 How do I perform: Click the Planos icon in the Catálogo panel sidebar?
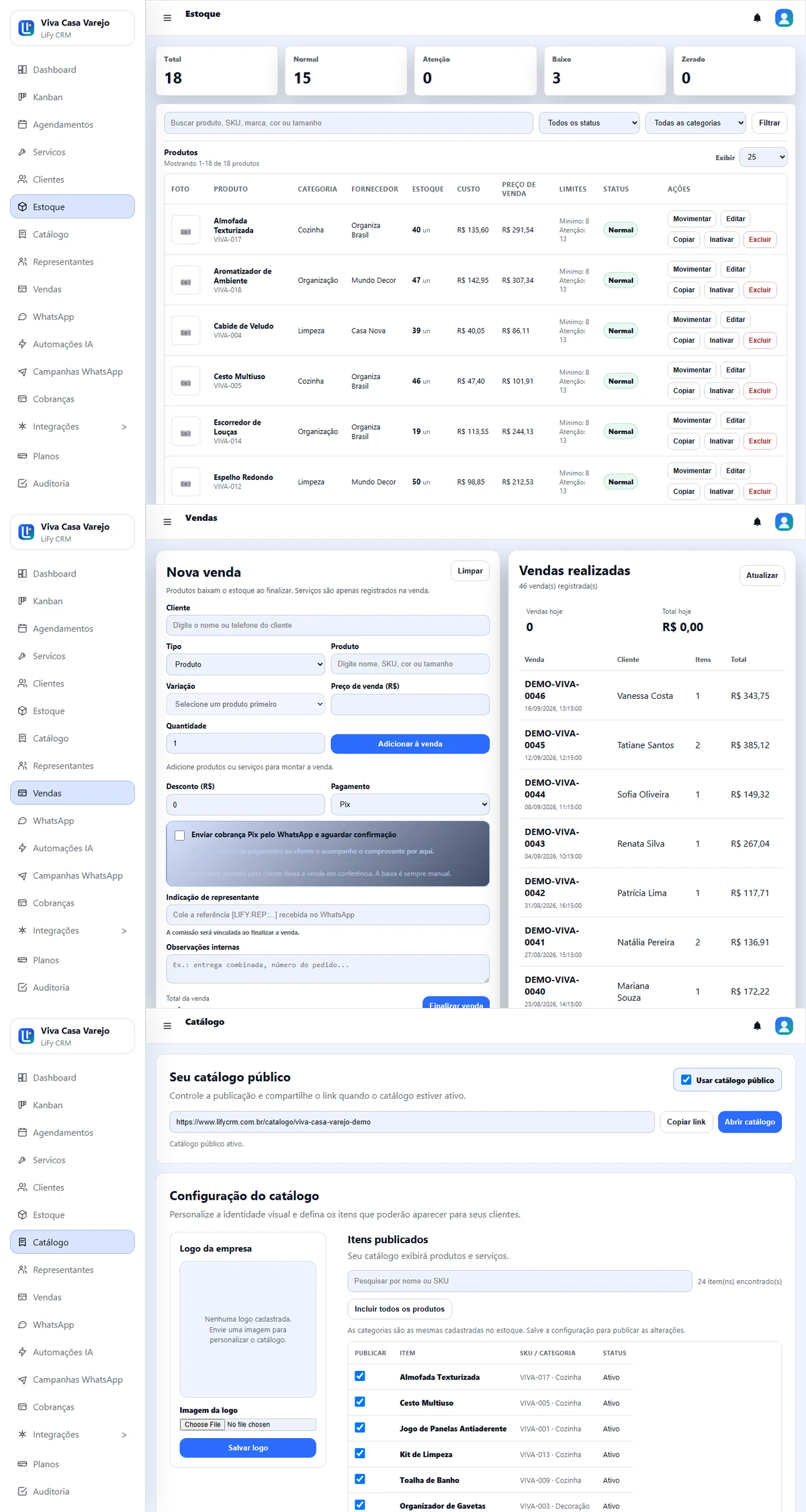tap(22, 1464)
